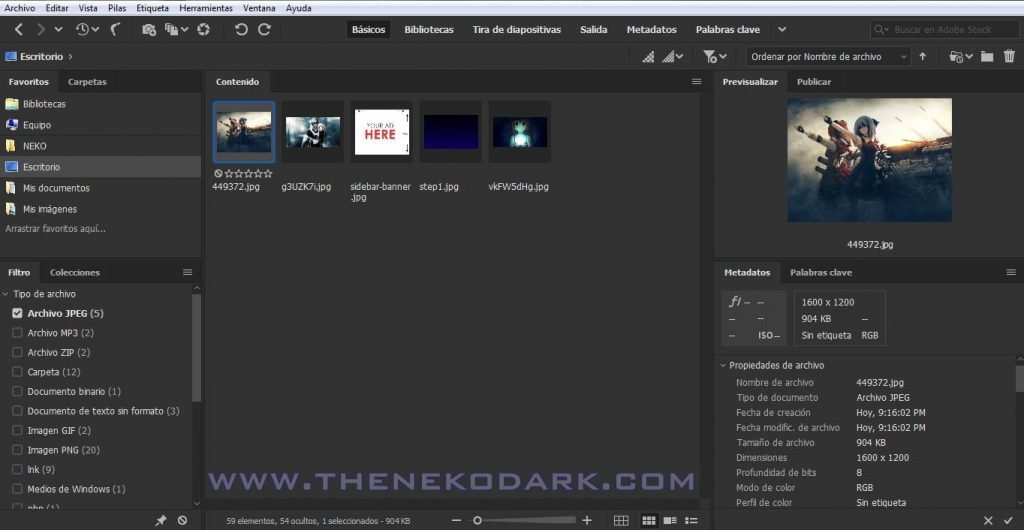1024x530 pixels.
Task: Select the sidebar-banner.jpg thumbnail
Action: [381, 133]
